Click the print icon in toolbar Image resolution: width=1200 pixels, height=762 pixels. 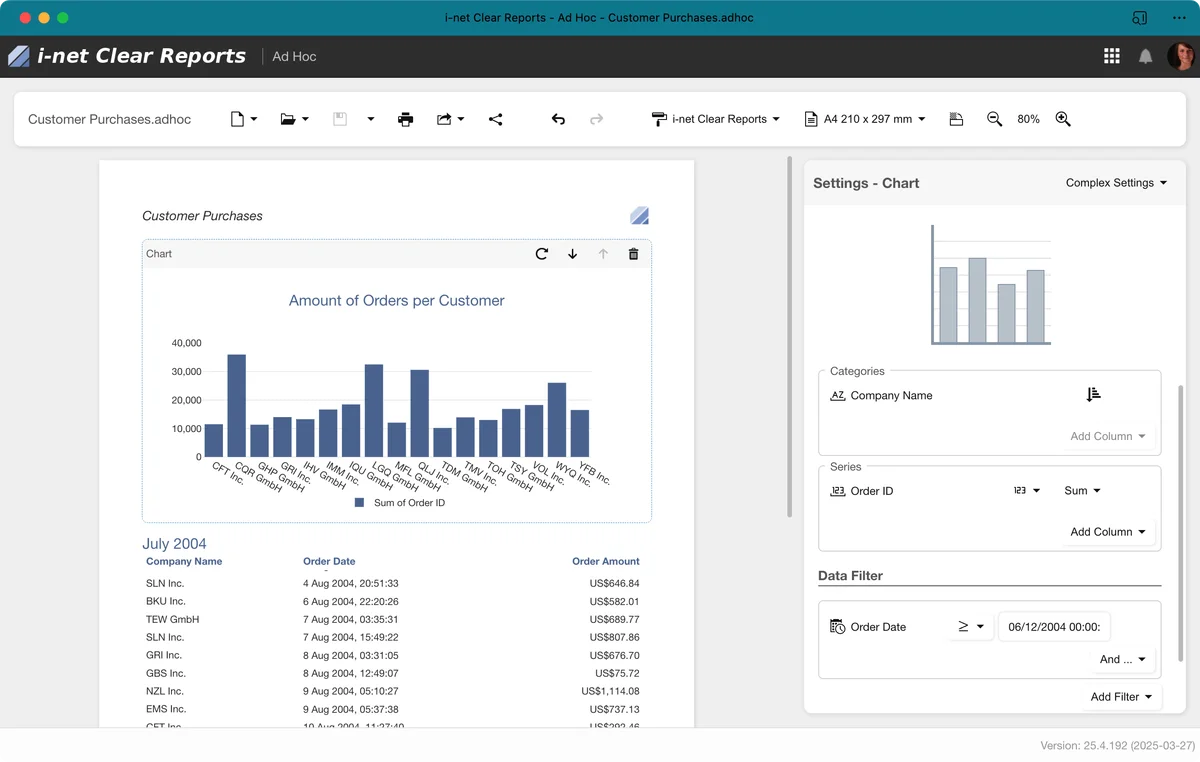click(x=405, y=119)
